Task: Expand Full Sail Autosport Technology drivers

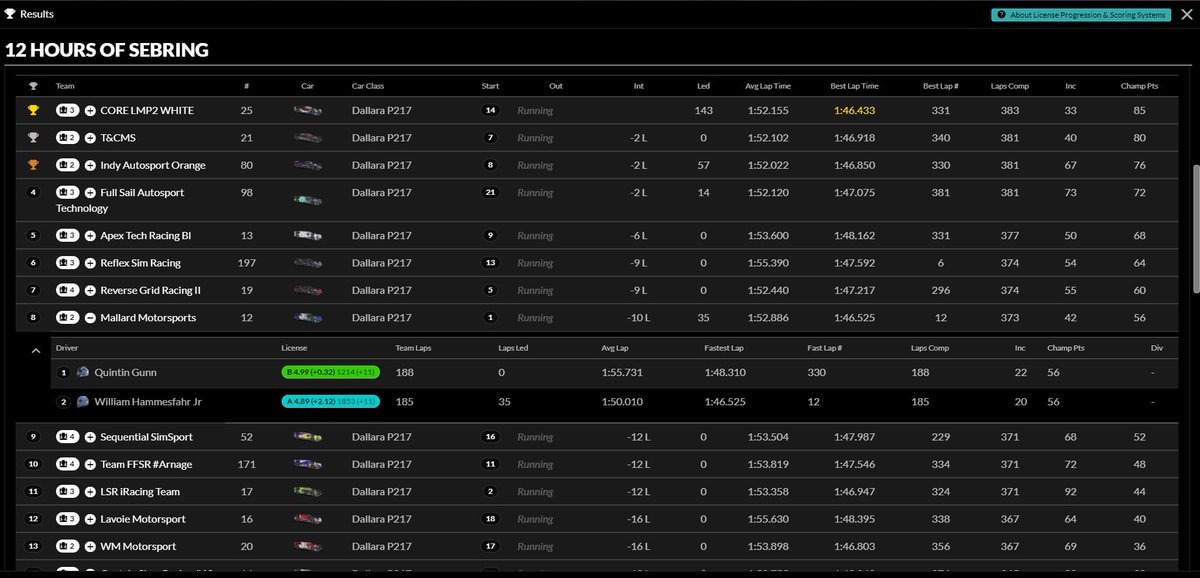Action: click(90, 192)
